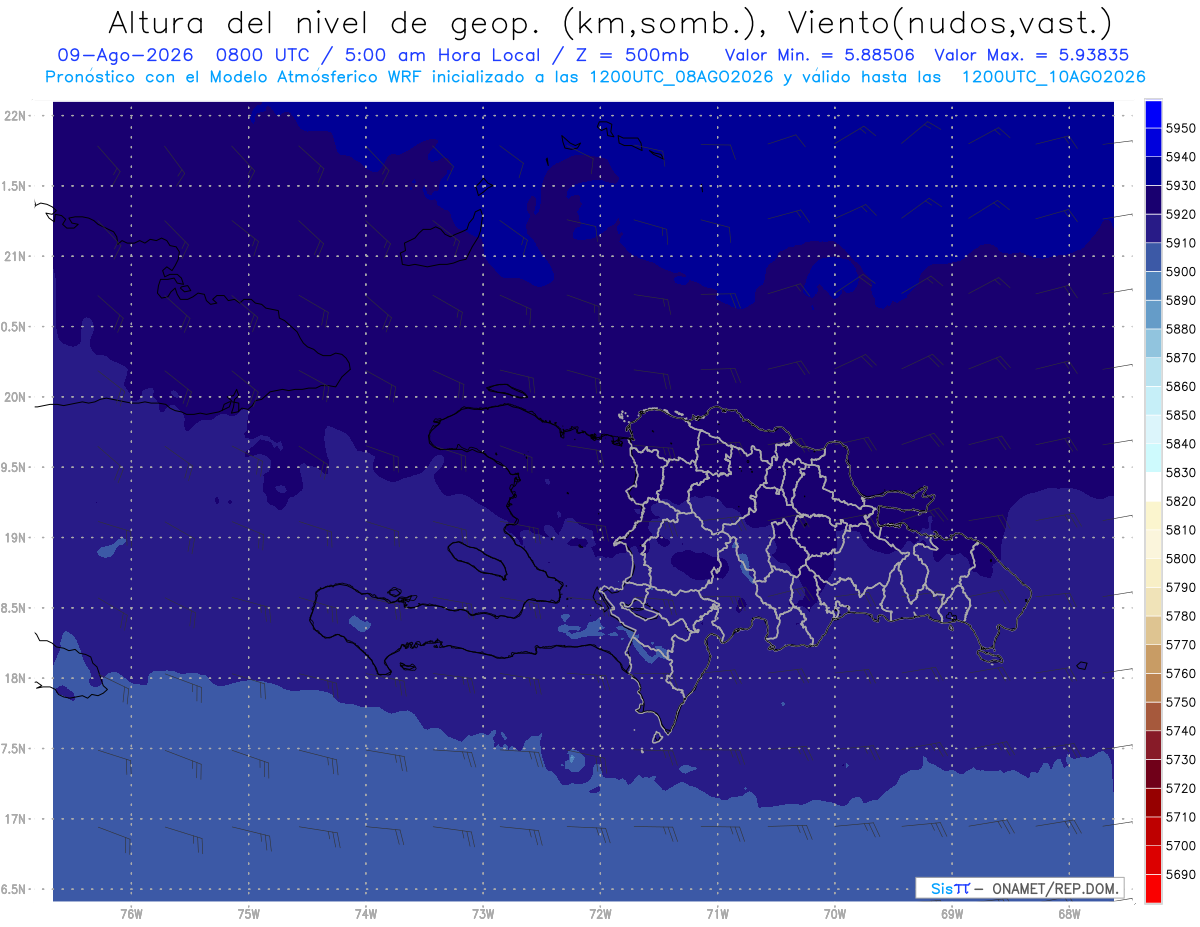
Task: Click the map title 'Altura del nivel de geop.'
Action: point(325,22)
